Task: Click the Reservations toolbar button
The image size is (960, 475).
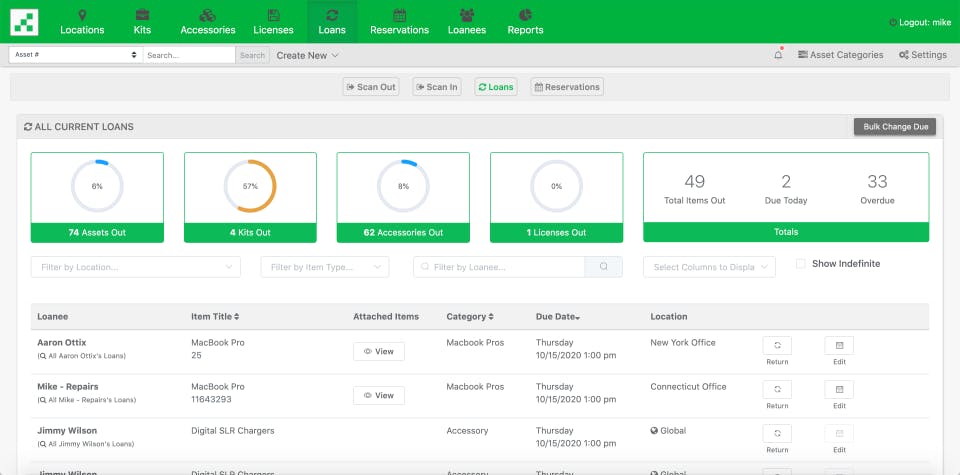Action: click(x=567, y=87)
